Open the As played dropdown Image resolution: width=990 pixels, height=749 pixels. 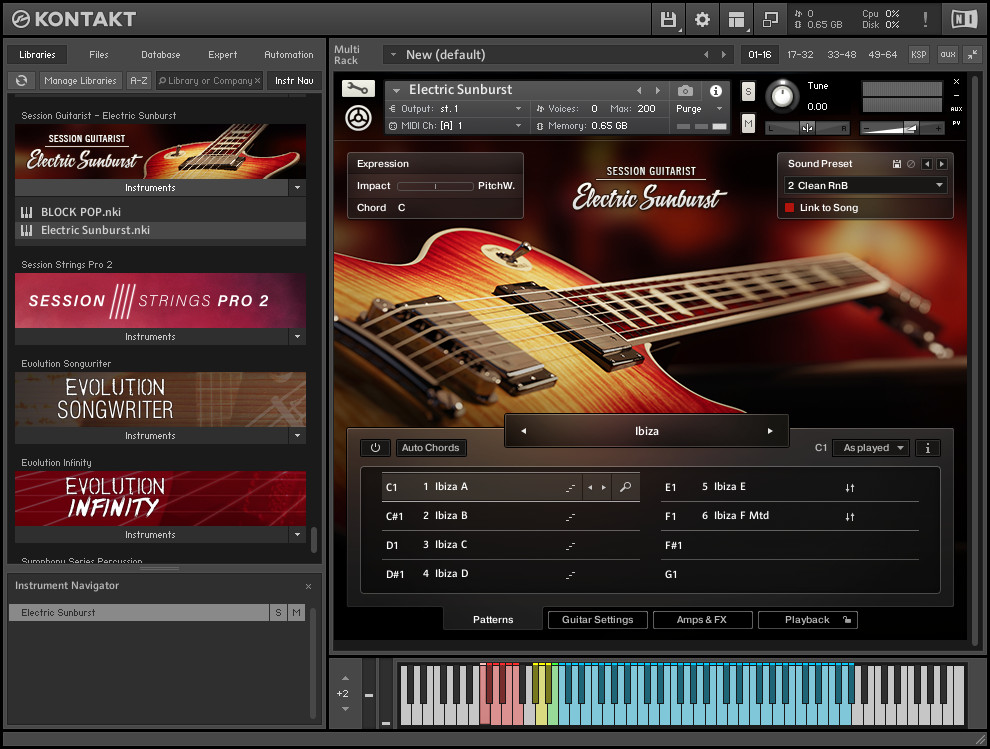tap(871, 448)
